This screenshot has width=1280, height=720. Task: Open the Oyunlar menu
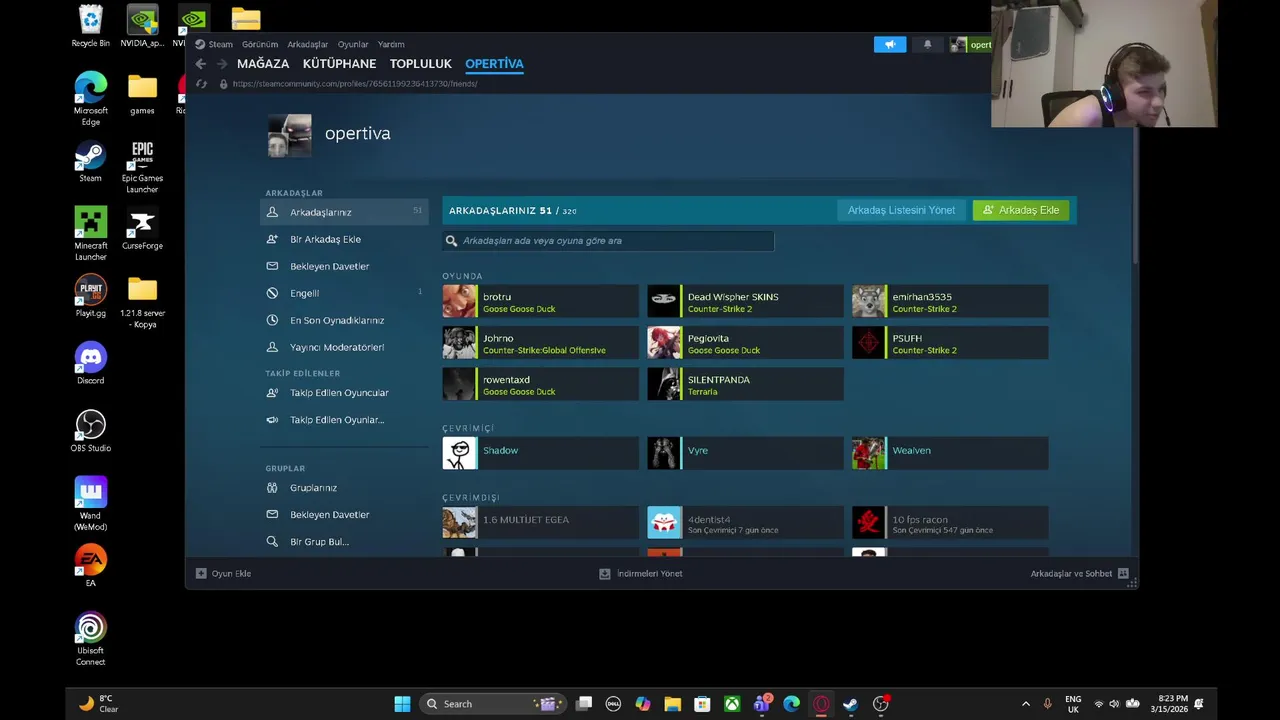pos(353,44)
